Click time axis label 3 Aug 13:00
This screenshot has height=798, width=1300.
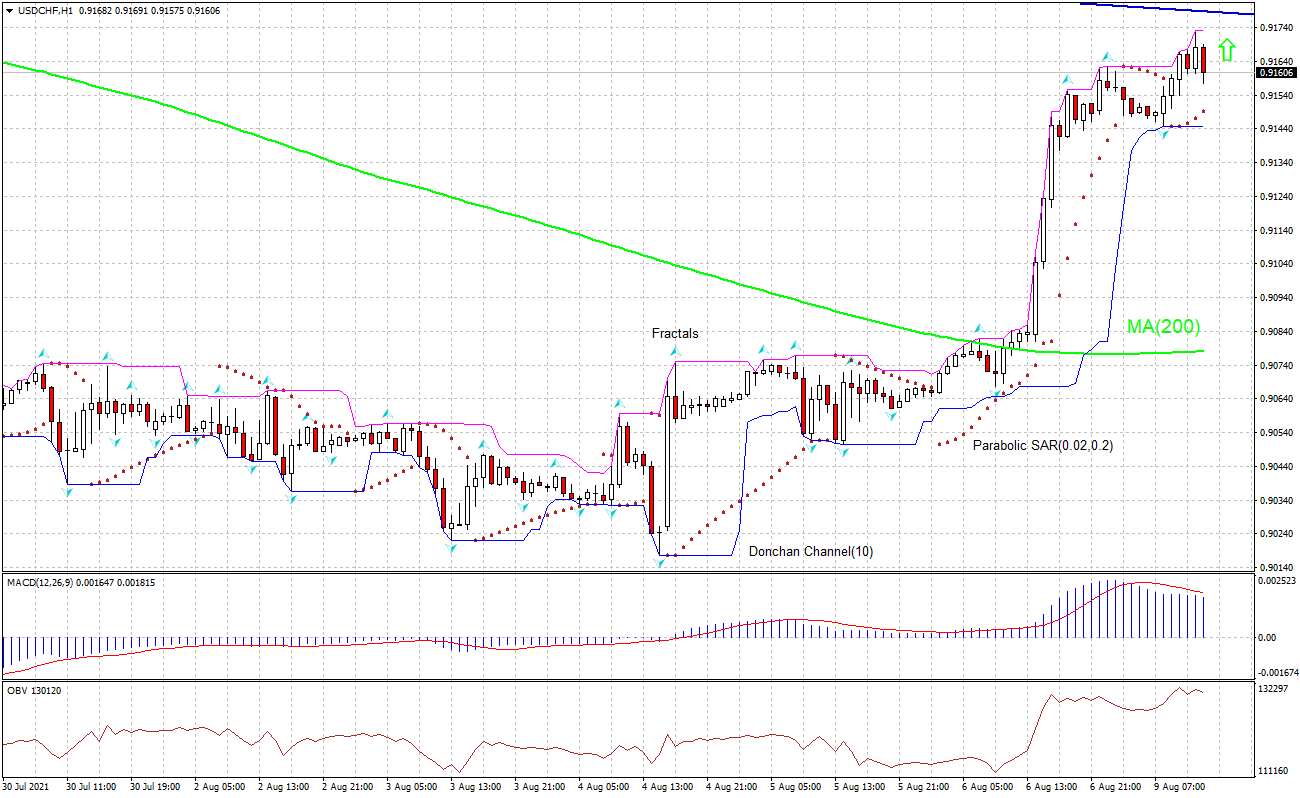tap(476, 787)
